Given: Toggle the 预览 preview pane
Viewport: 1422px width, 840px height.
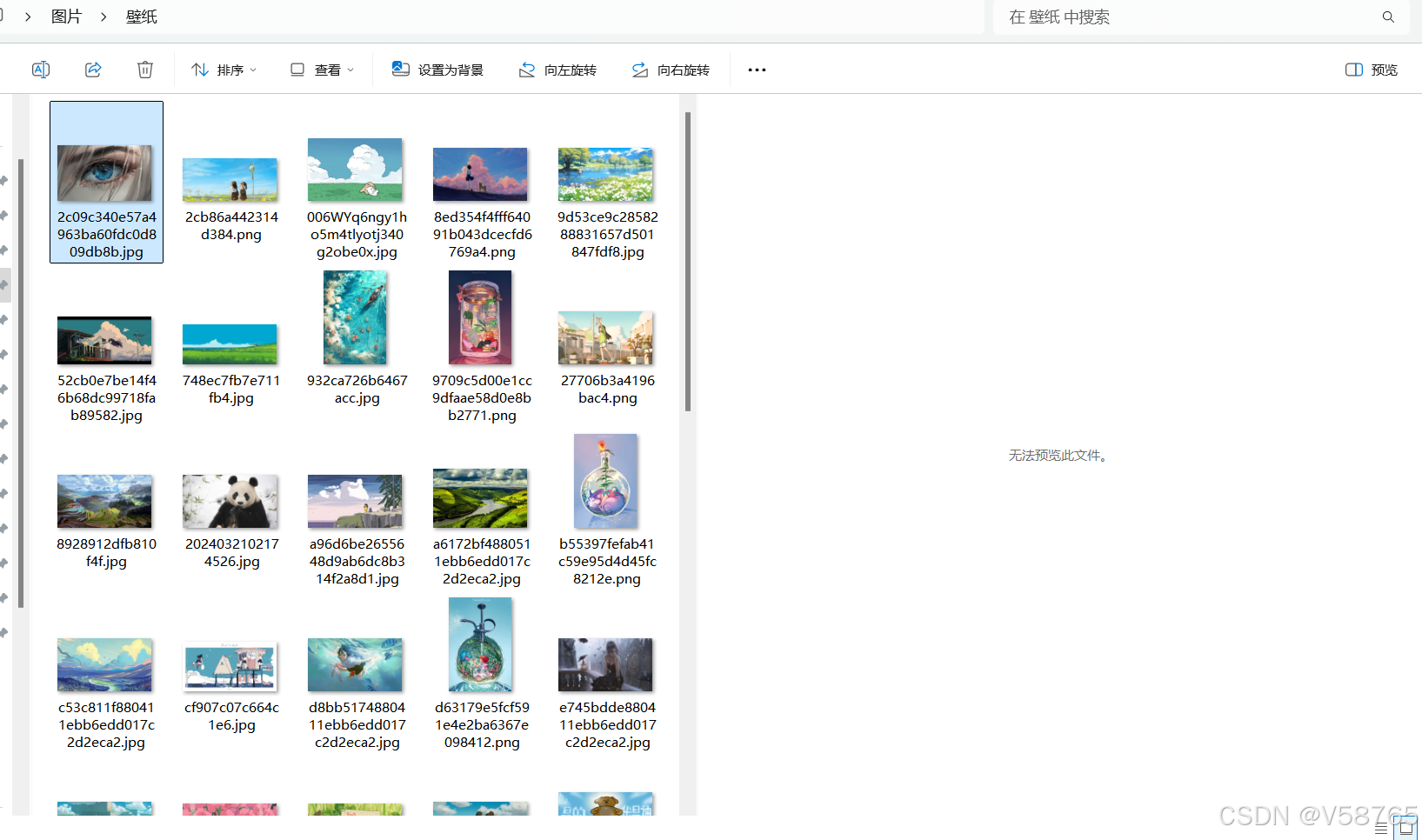Looking at the screenshot, I should tap(1372, 70).
